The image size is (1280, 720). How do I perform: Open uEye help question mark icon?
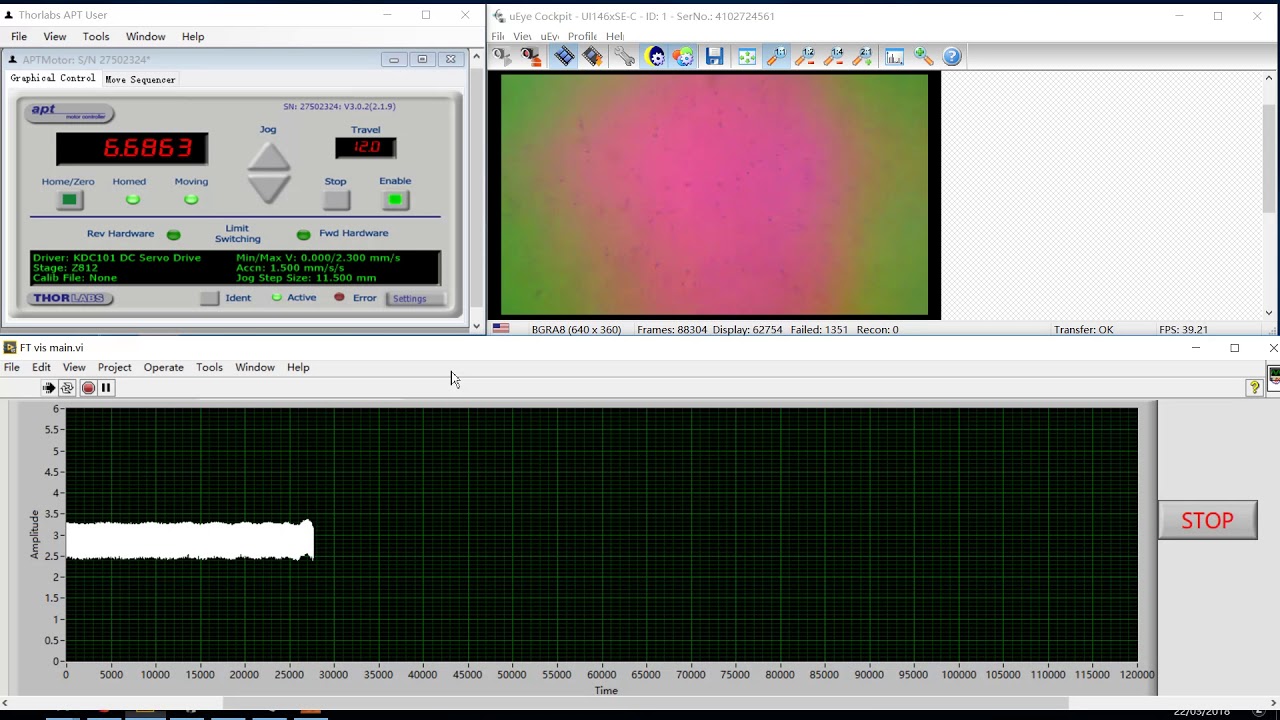click(952, 57)
